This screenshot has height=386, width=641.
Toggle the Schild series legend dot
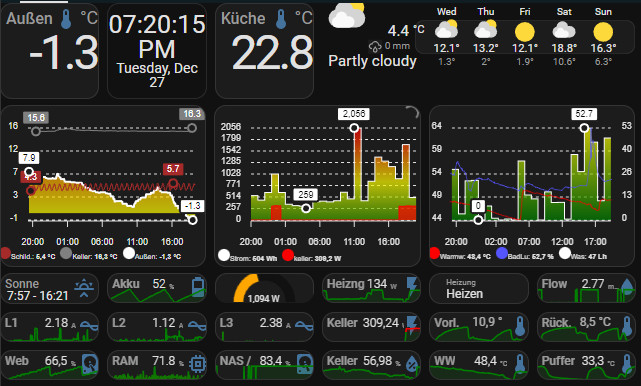[x=6, y=253]
